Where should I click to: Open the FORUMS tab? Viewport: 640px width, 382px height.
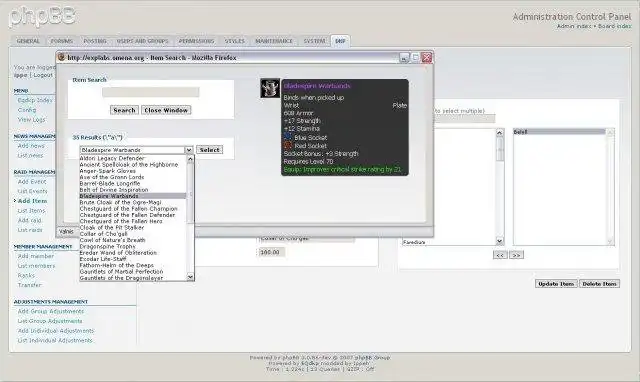pyautogui.click(x=62, y=41)
